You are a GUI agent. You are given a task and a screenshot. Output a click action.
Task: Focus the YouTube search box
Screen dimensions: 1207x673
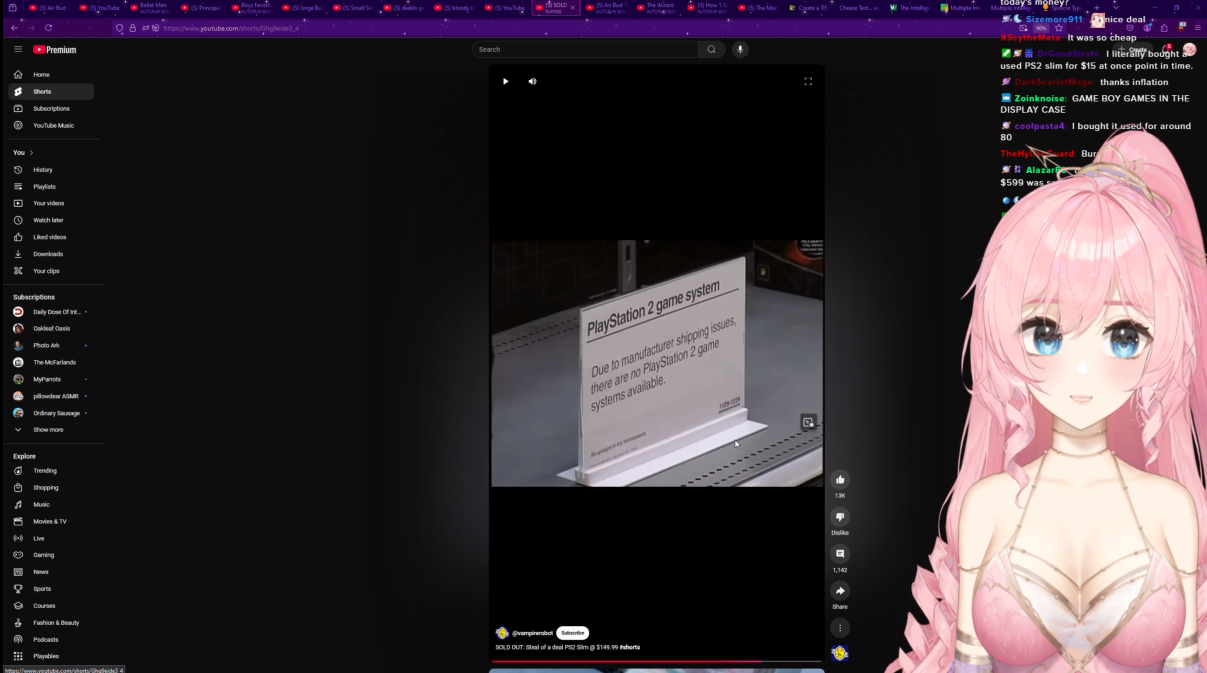[585, 49]
